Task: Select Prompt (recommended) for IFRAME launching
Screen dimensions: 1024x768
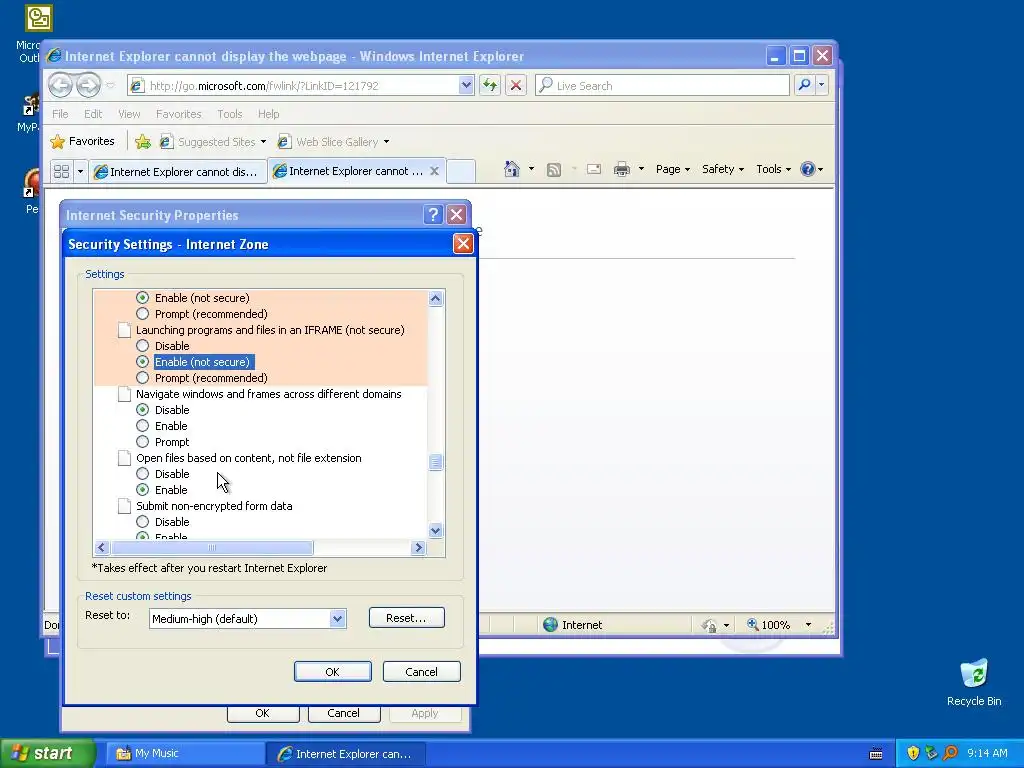Action: pyautogui.click(x=142, y=377)
